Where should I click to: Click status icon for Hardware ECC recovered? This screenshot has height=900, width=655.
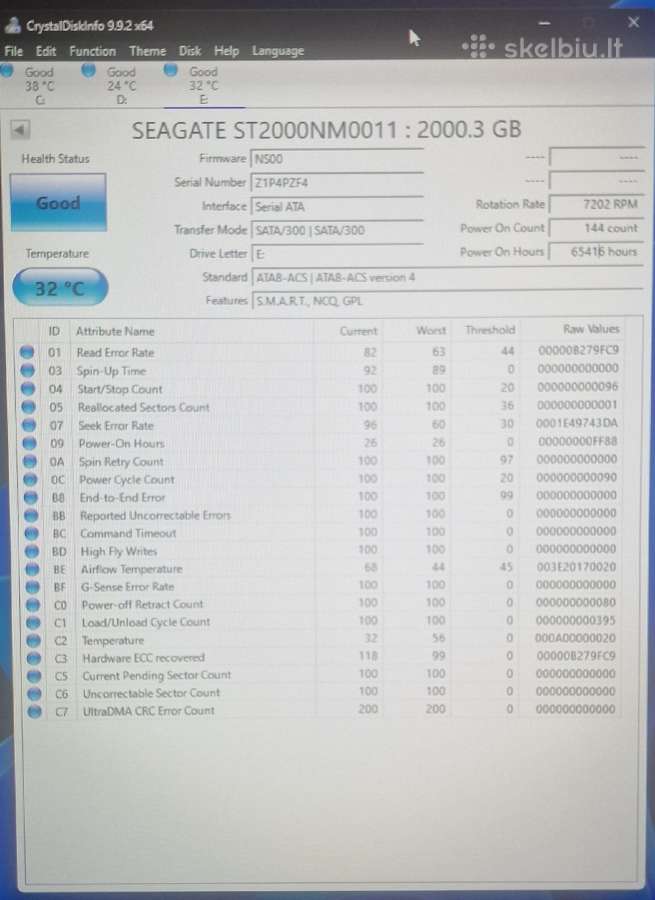pyautogui.click(x=34, y=658)
